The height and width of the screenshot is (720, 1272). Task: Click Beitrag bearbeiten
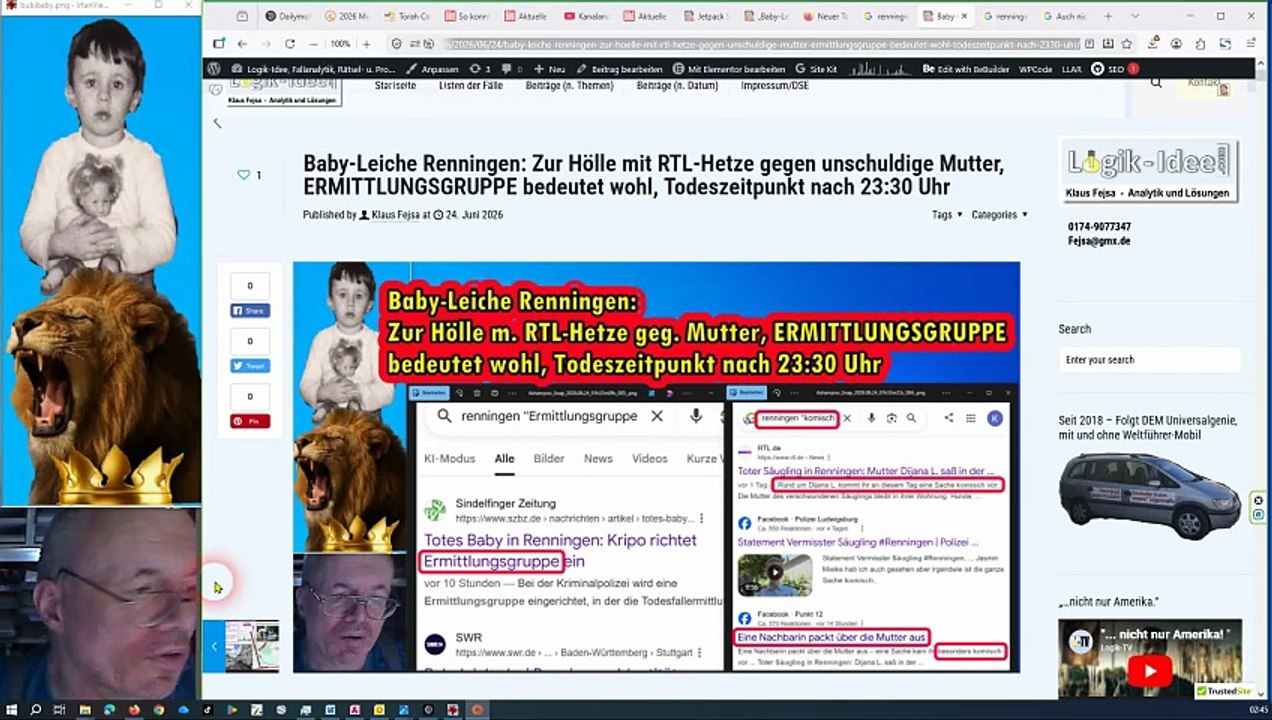619,69
